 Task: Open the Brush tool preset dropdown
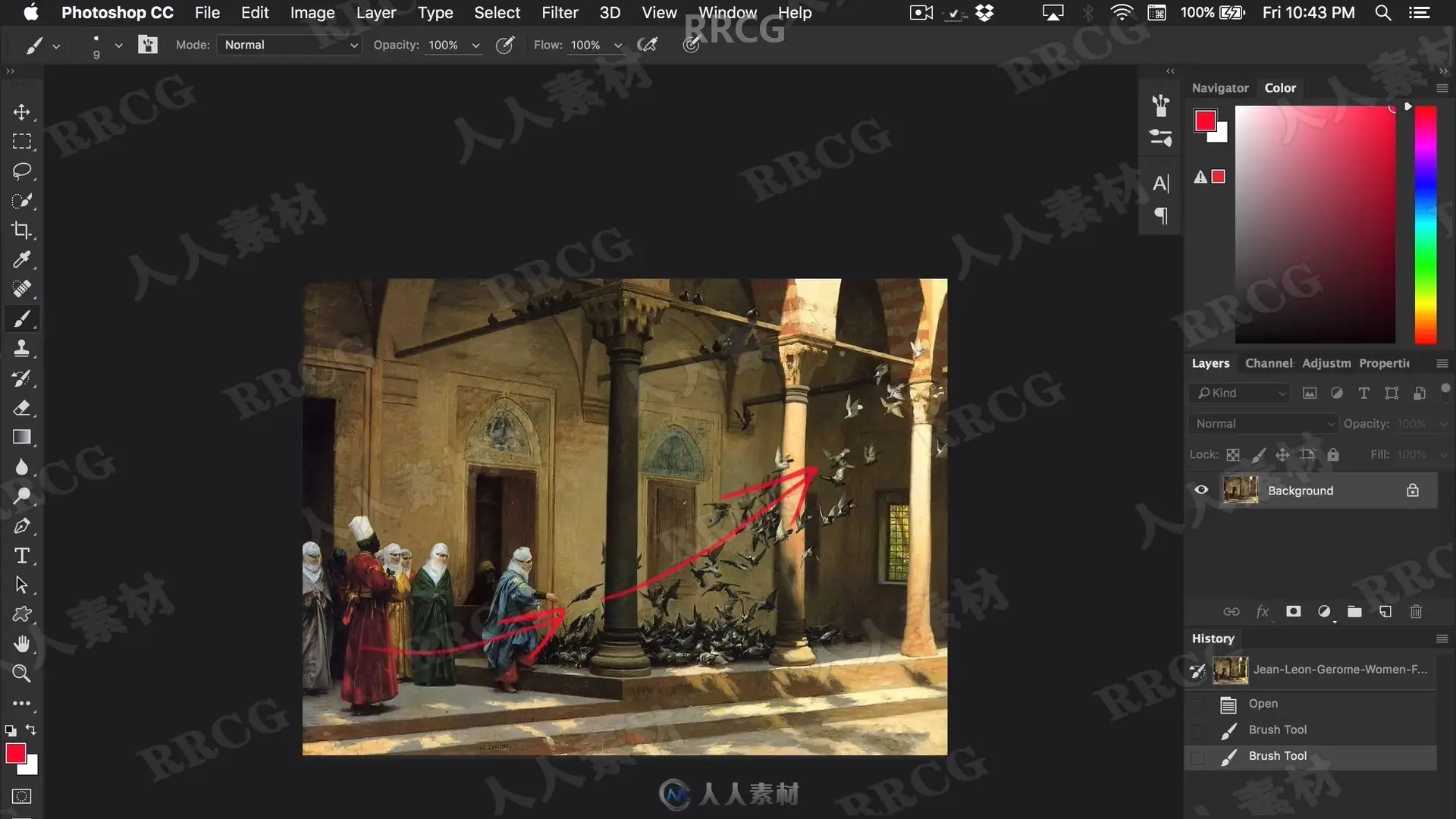click(56, 46)
